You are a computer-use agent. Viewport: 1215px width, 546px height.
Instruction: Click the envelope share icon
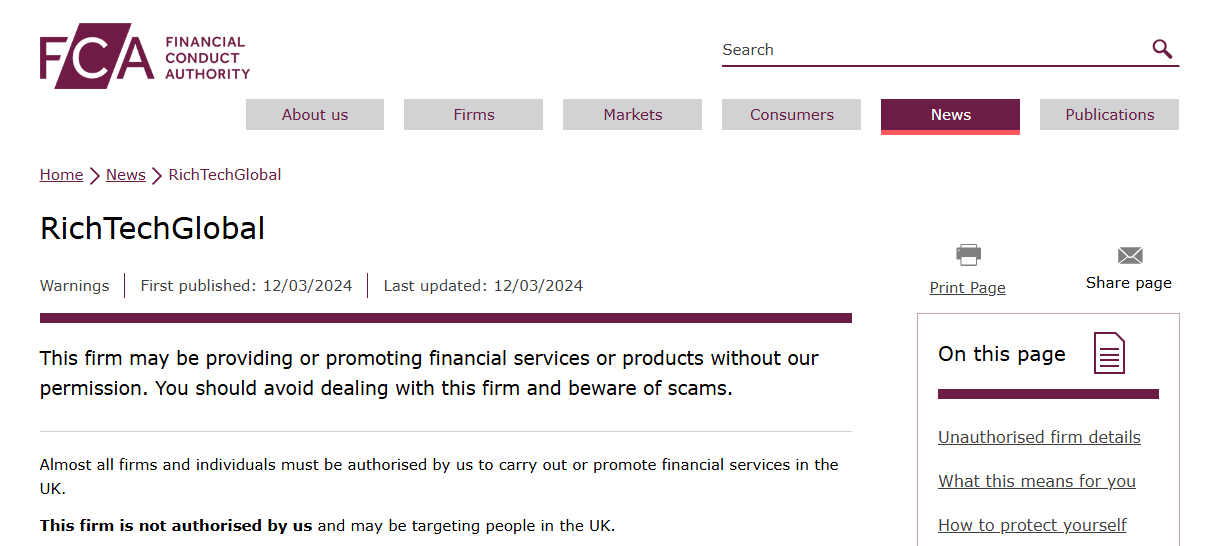tap(1130, 255)
